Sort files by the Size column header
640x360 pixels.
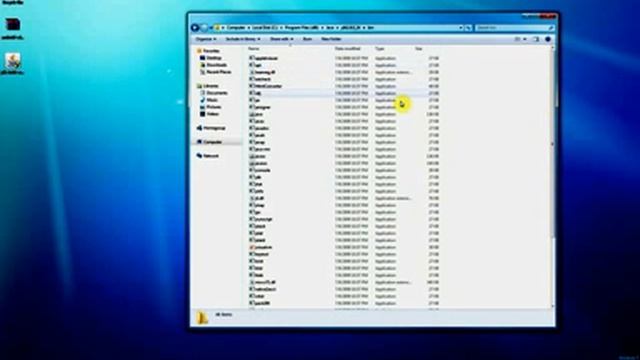coord(419,49)
